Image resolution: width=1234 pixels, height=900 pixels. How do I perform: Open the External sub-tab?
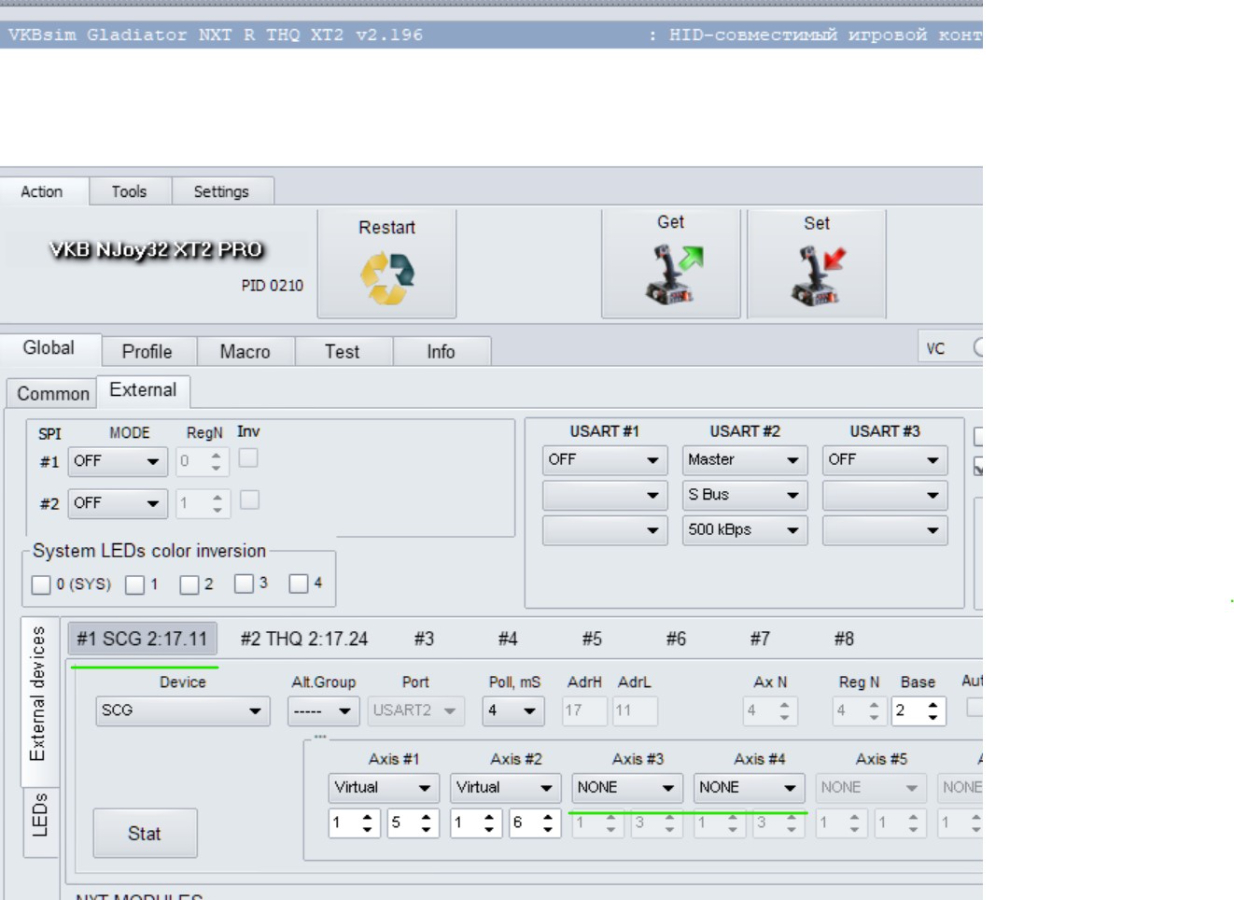(143, 391)
